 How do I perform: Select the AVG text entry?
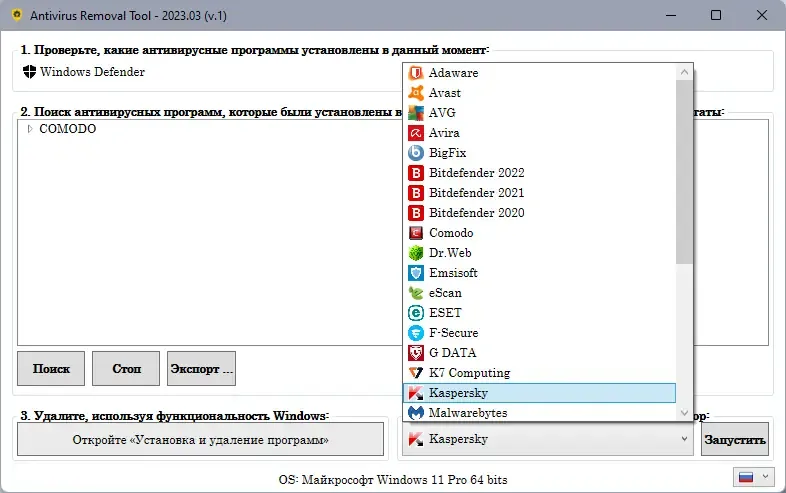[x=442, y=113]
